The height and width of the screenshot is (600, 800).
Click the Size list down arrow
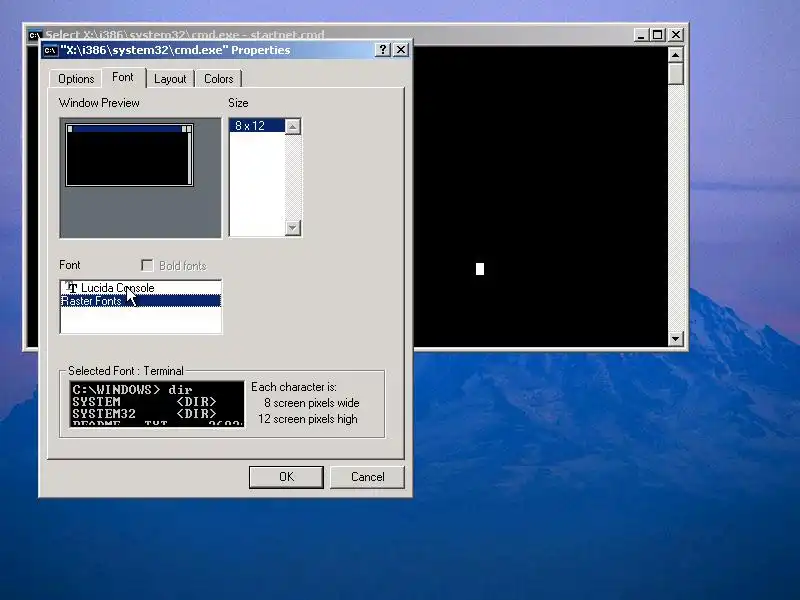tap(293, 228)
